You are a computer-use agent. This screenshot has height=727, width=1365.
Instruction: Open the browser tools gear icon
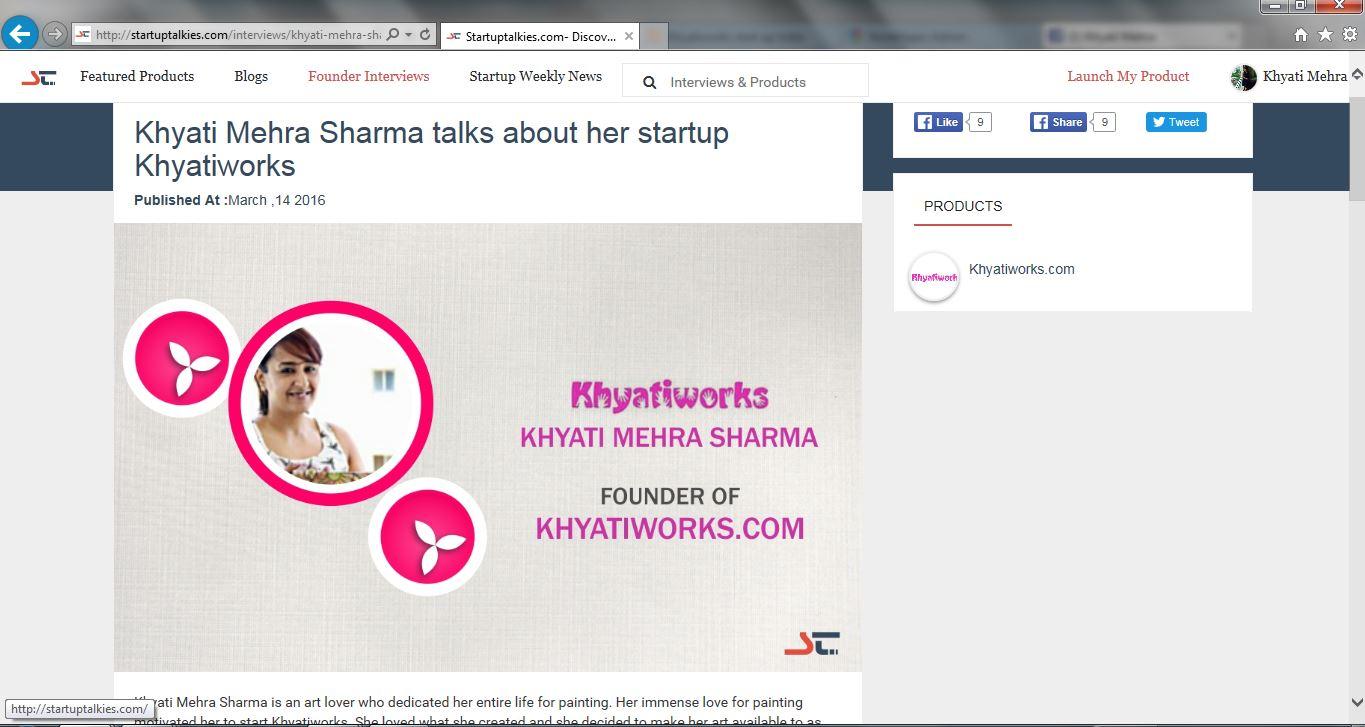tap(1349, 34)
